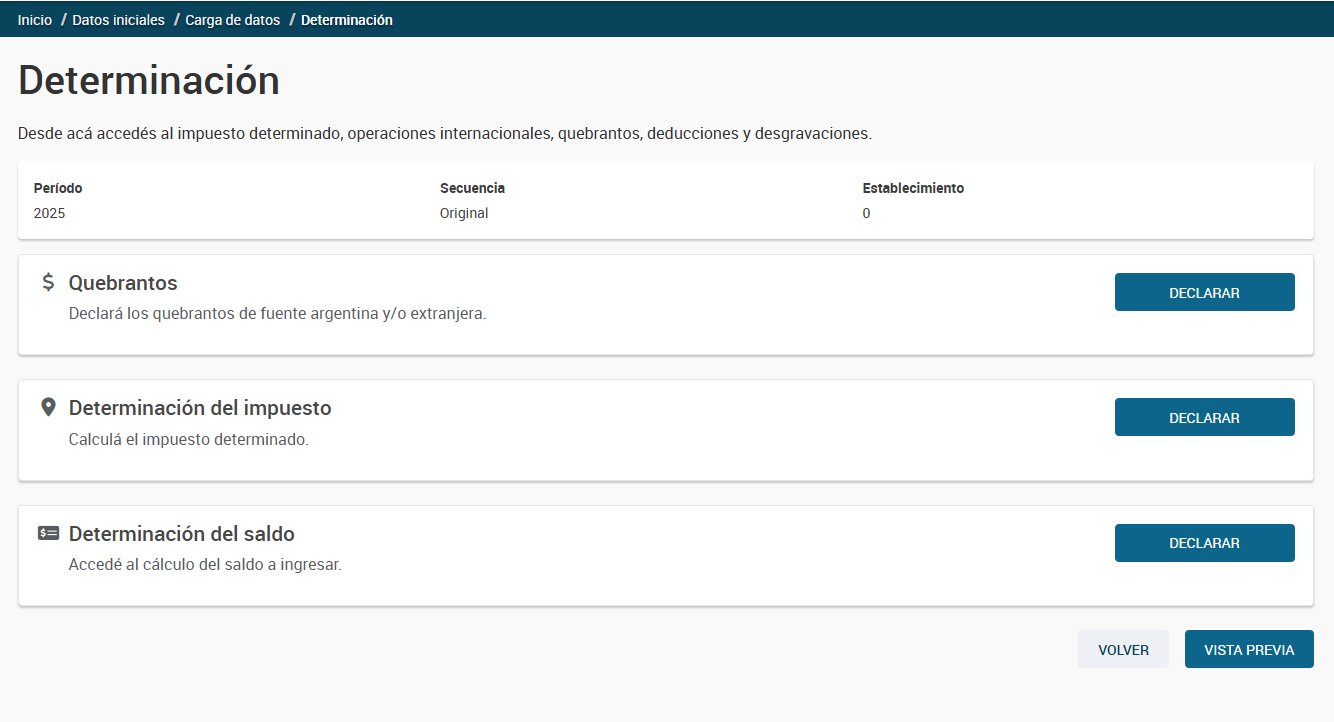This screenshot has width=1334, height=722.
Task: Click the money card icon beside Determinación del saldo
Action: [x=48, y=533]
